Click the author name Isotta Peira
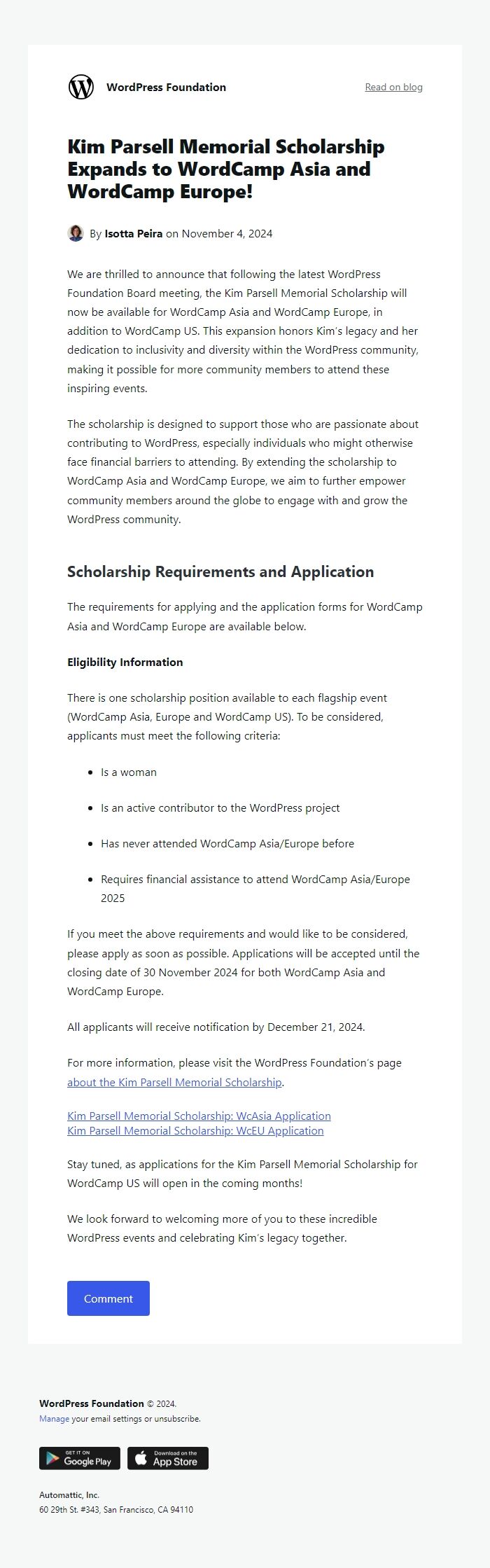The height and width of the screenshot is (1568, 490). (133, 233)
